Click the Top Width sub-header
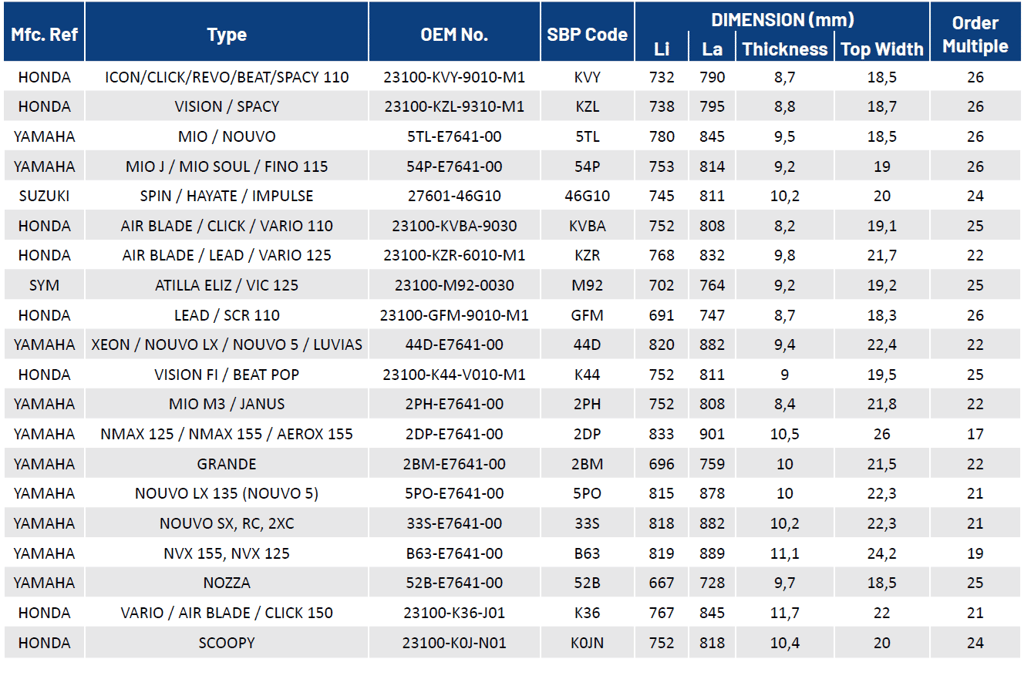1024x679 pixels. 882,49
